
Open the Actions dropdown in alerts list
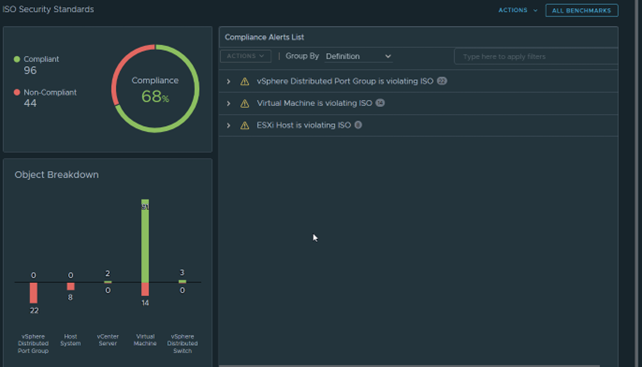pyautogui.click(x=246, y=56)
